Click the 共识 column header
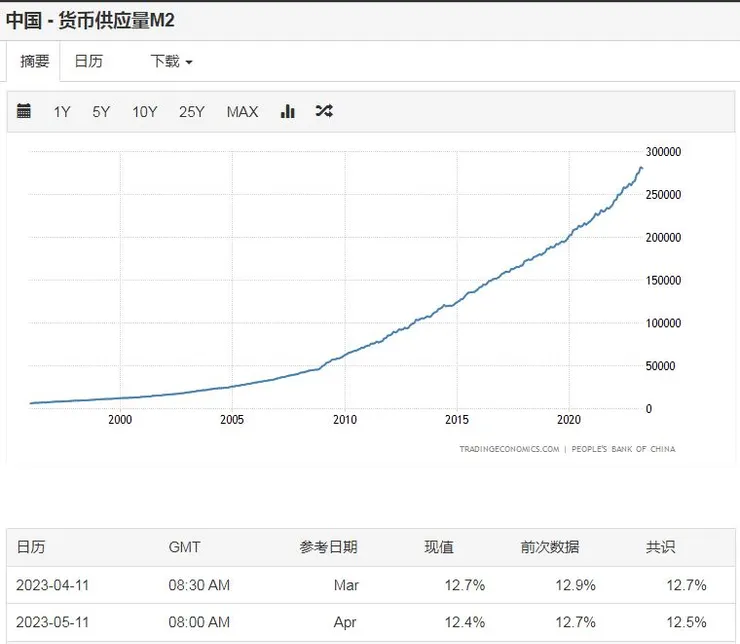 pyautogui.click(x=660, y=547)
